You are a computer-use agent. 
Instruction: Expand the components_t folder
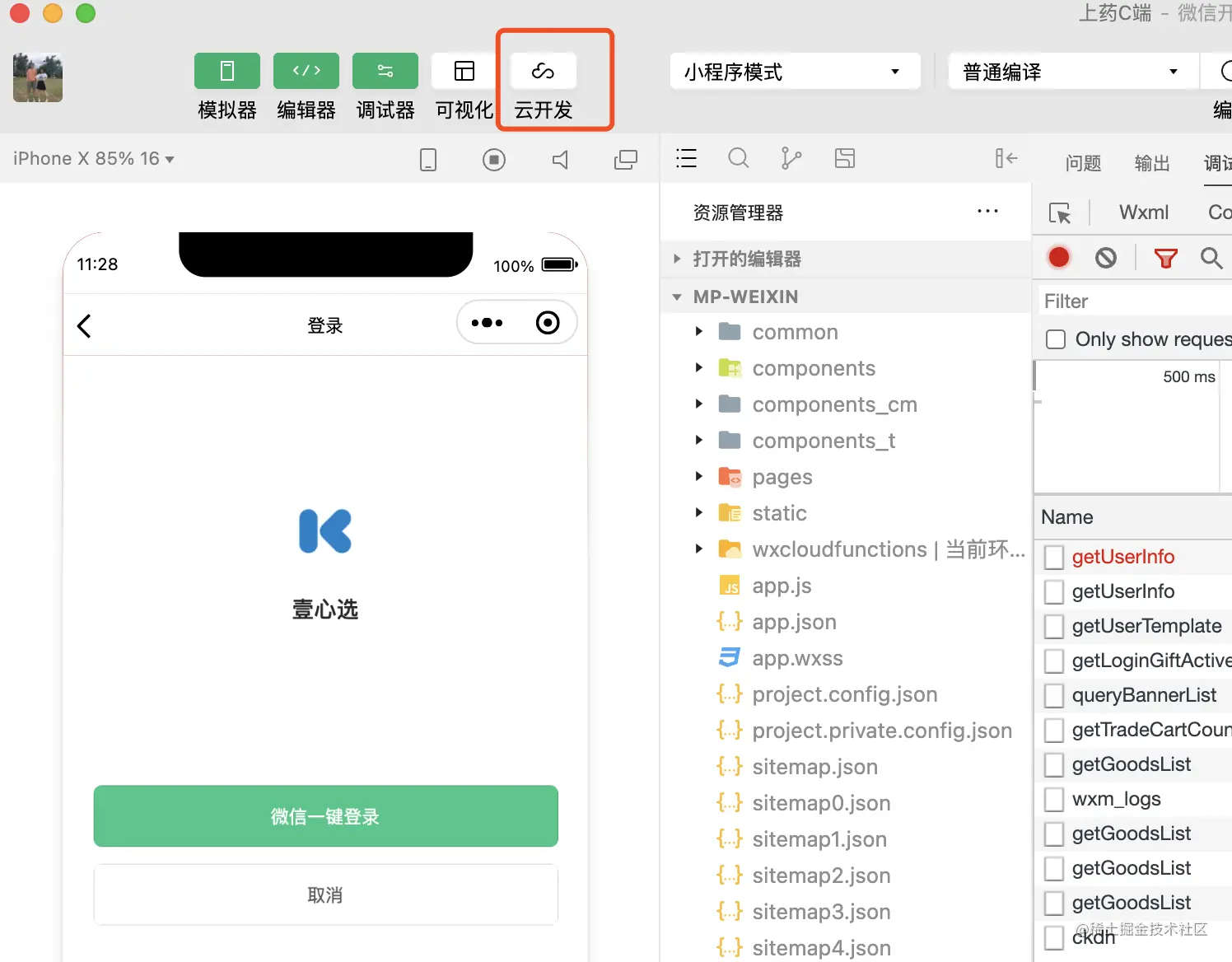click(699, 440)
